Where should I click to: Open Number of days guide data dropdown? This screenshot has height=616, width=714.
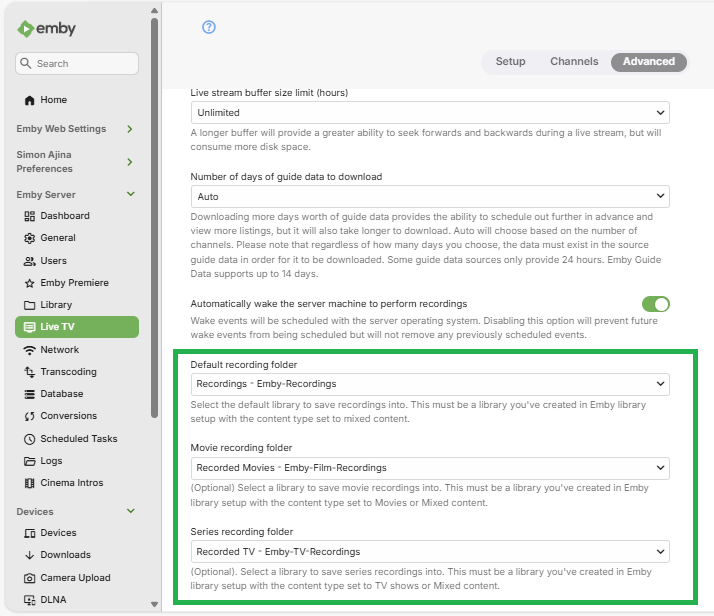pyautogui.click(x=430, y=196)
